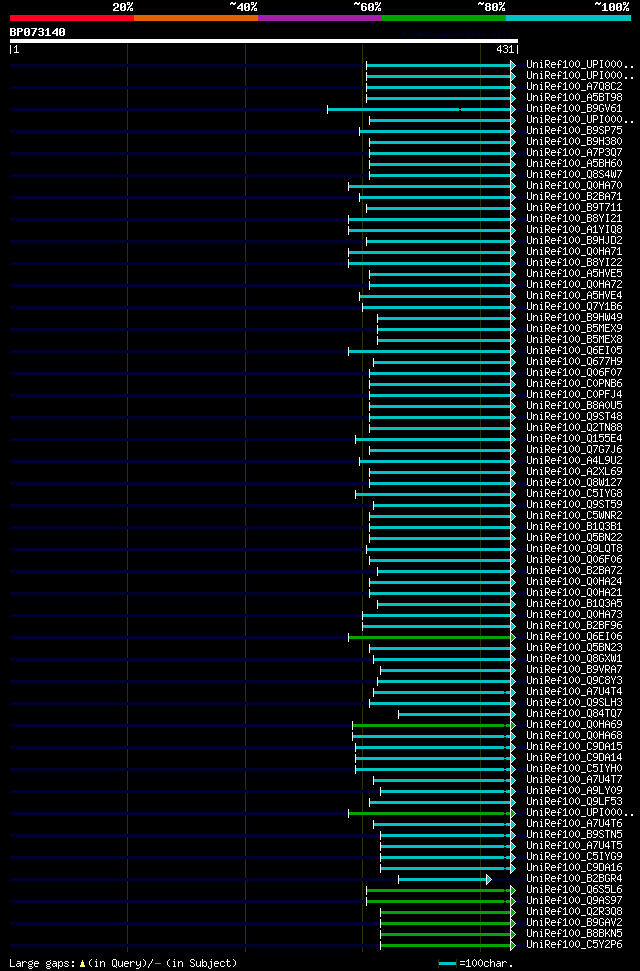Select the UniRef100_B2BA72 label

click(574, 571)
